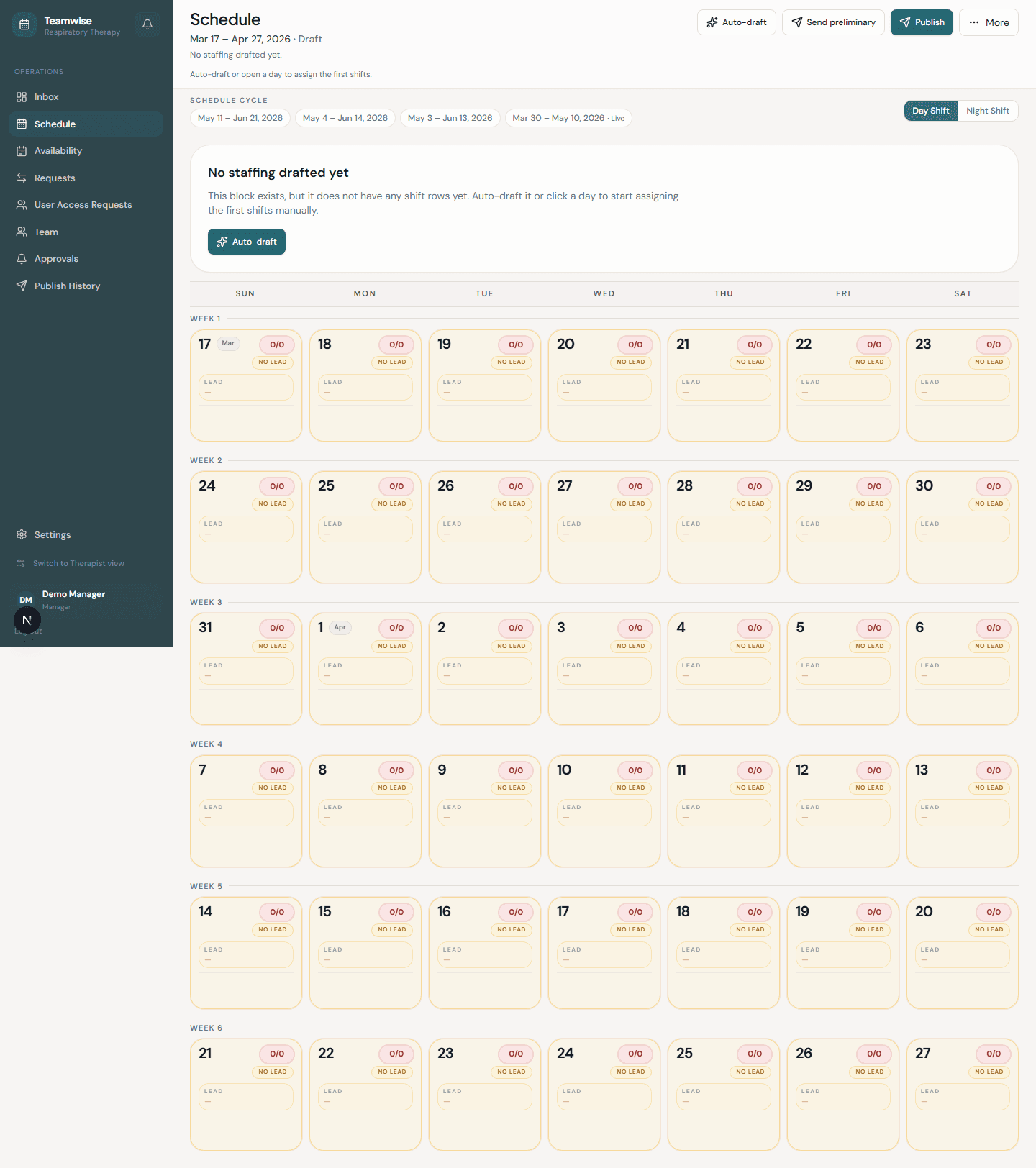The image size is (1036, 1168).
Task: Click NO LEAD tag on April 11
Action: point(750,788)
